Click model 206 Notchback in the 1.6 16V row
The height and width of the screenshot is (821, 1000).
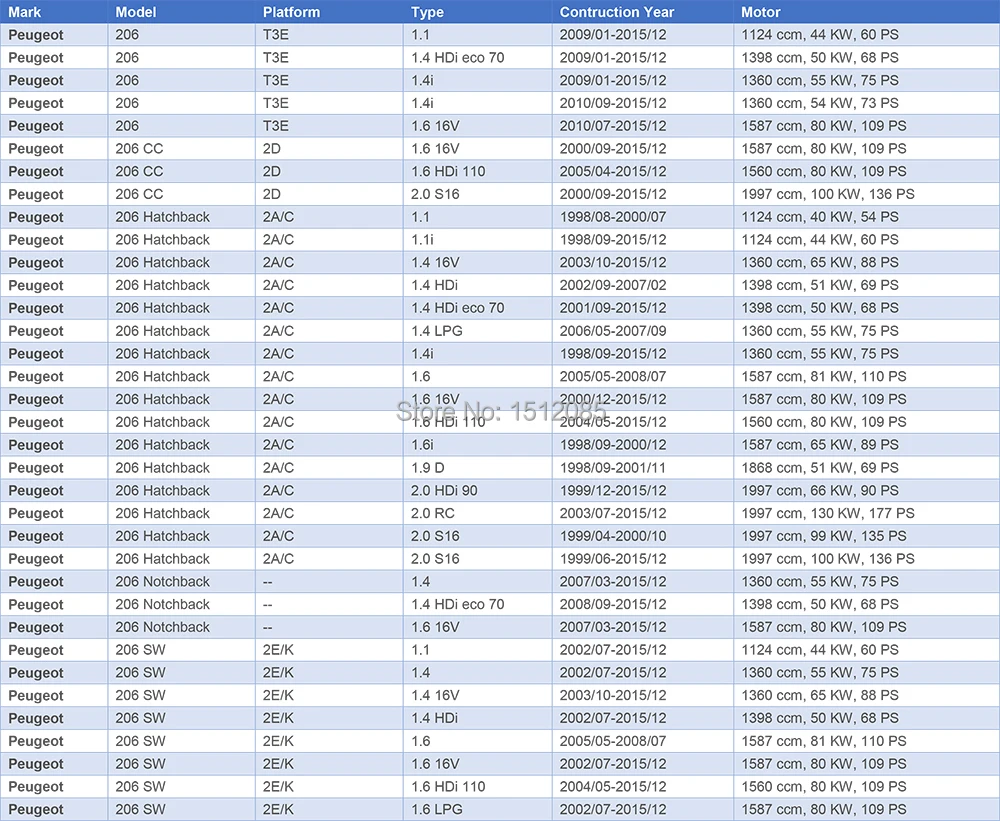tap(163, 627)
